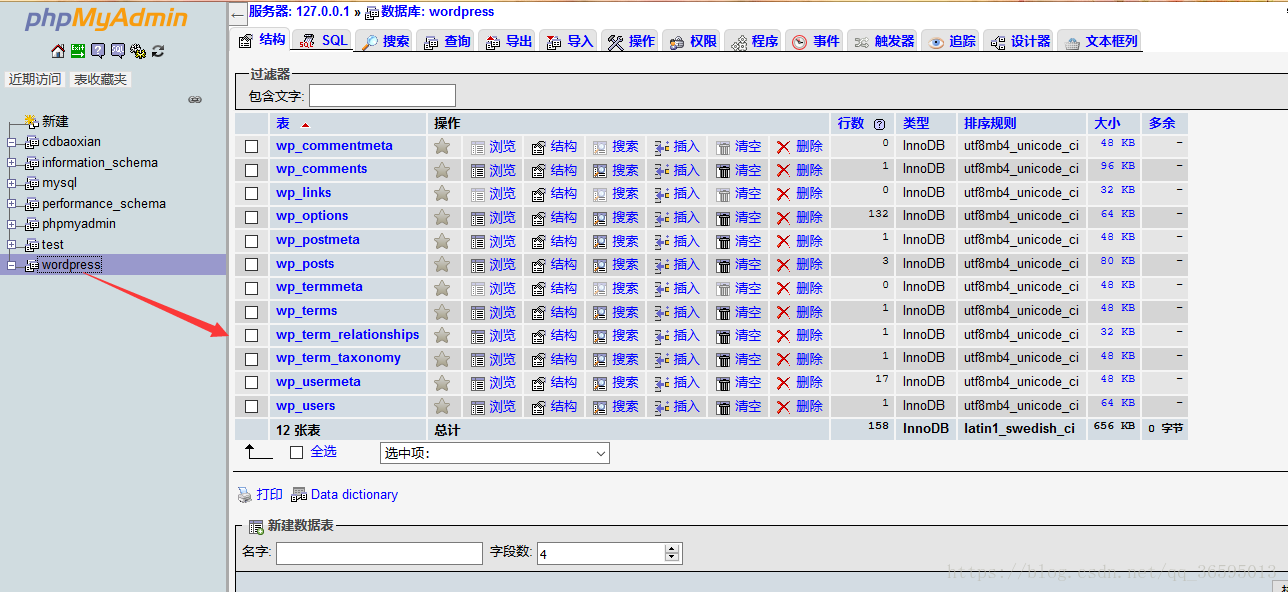Click the 表收藏夹 button
Viewport: 1288px width, 592px height.
(101, 79)
